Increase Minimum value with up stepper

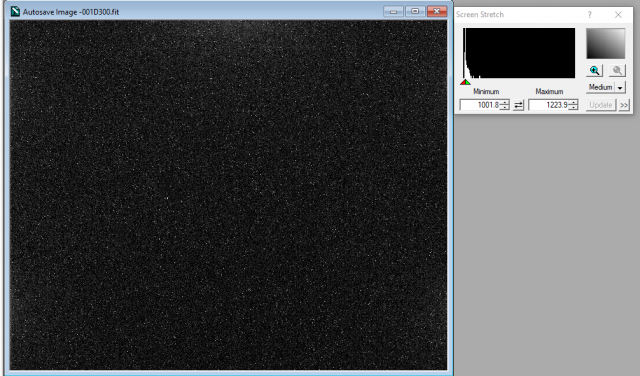click(x=505, y=102)
